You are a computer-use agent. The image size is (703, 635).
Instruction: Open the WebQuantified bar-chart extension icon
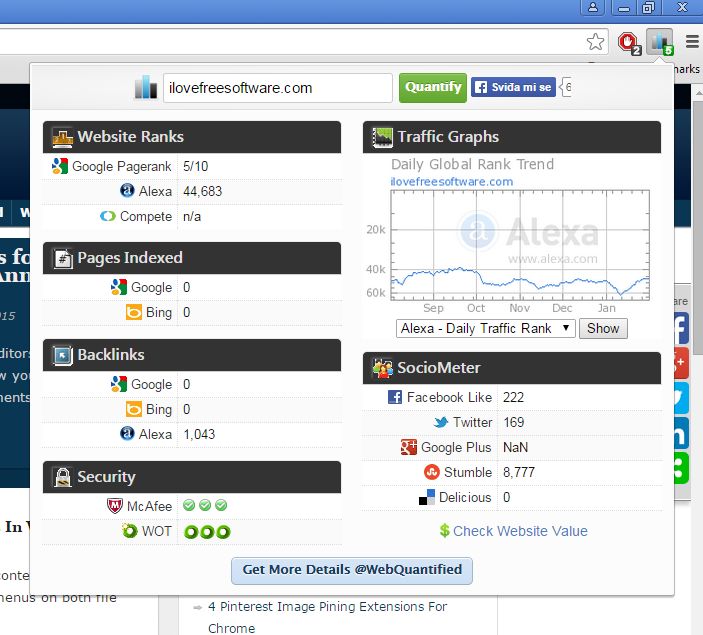(x=660, y=42)
